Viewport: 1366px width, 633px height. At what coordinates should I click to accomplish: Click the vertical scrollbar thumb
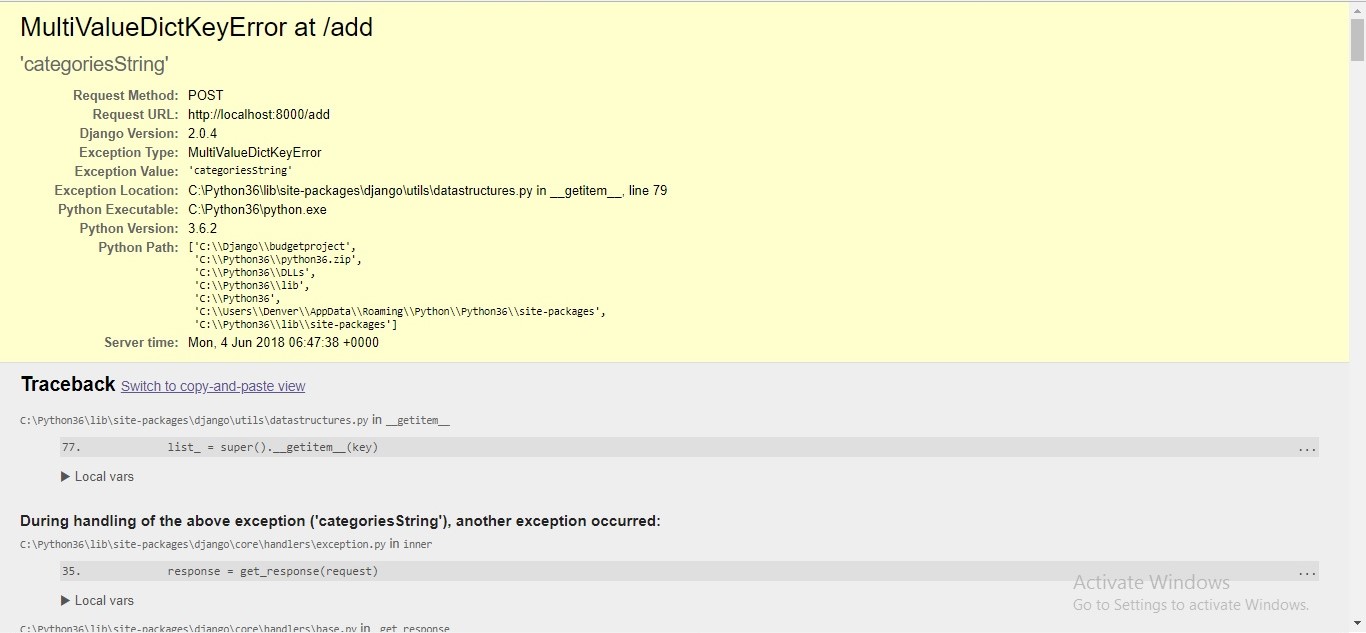(1357, 40)
